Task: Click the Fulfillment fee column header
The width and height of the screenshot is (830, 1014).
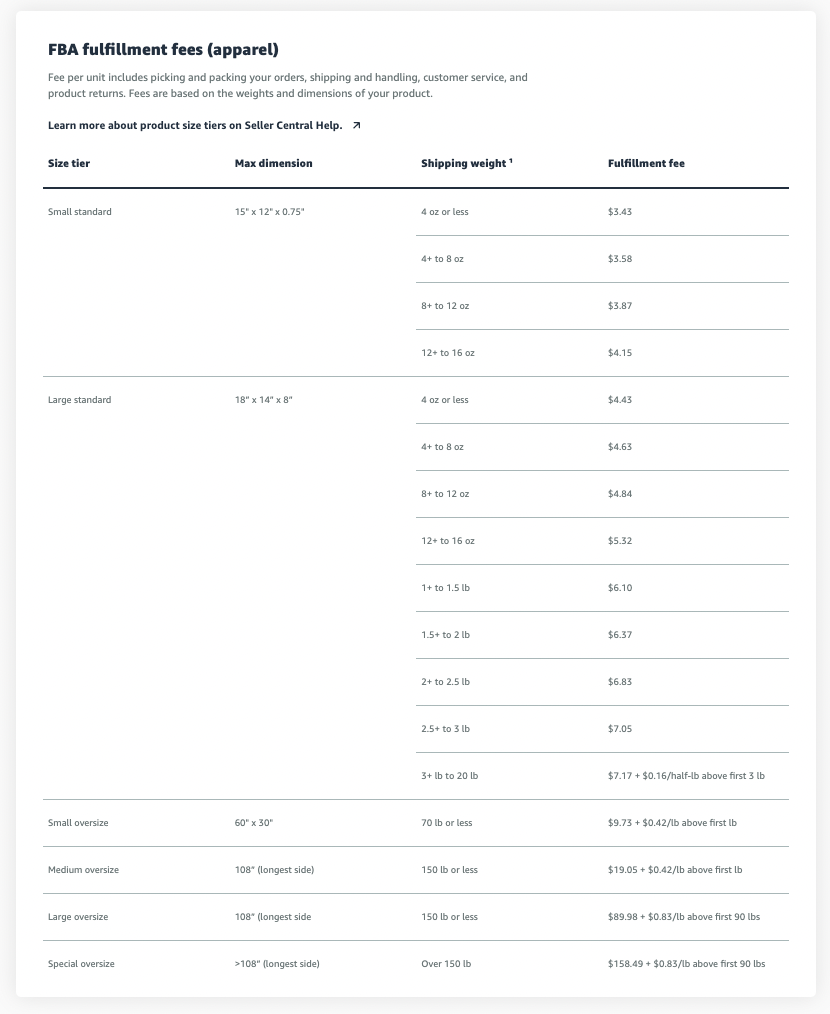Action: tap(646, 163)
